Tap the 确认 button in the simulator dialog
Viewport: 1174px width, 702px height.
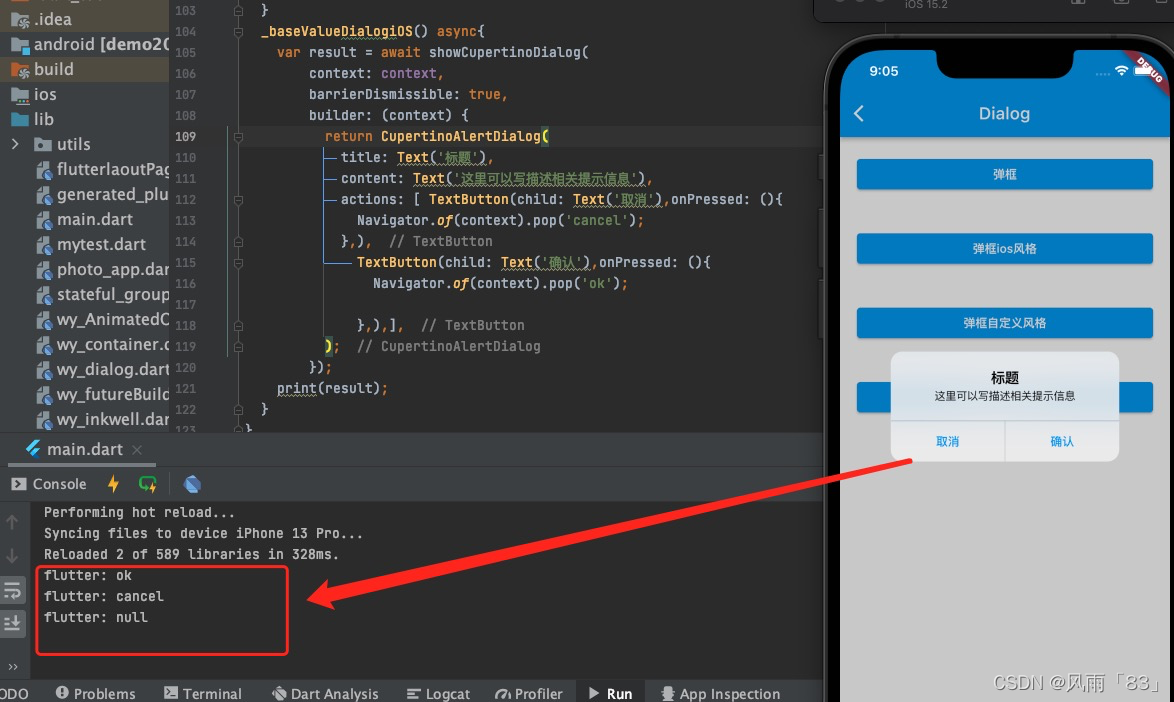(1061, 440)
